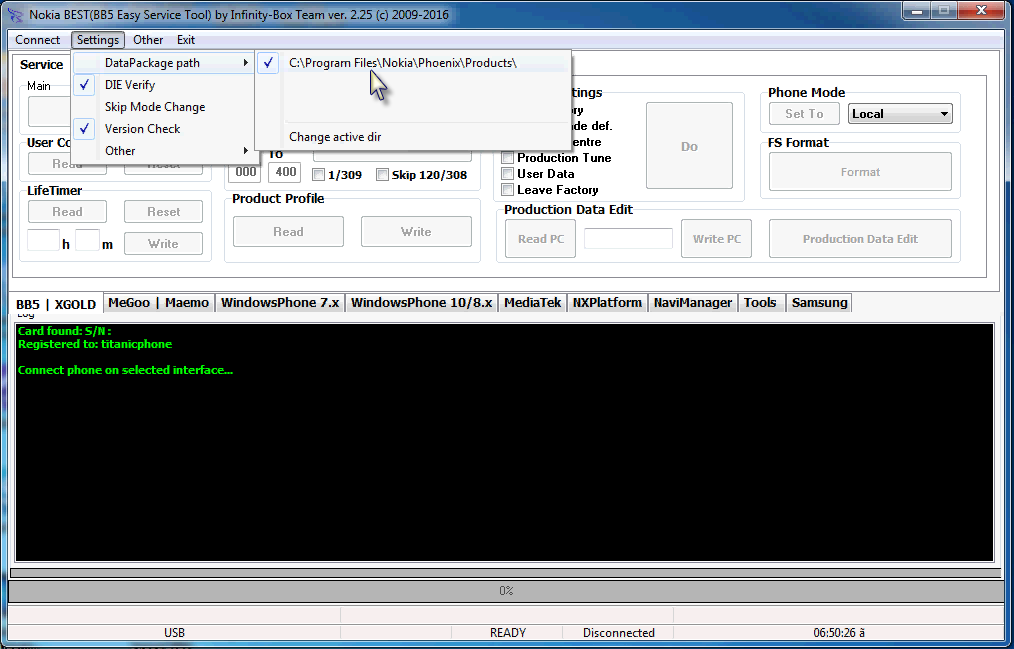1014x649 pixels.
Task: Choose Change active dir
Action: pos(413,136)
